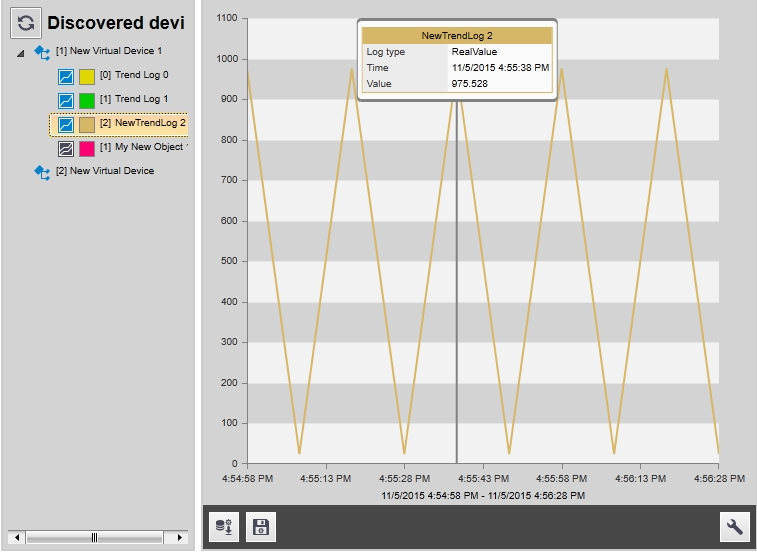The height and width of the screenshot is (552, 757).
Task: Click the My New Object multi-trend icon
Action: point(66,148)
